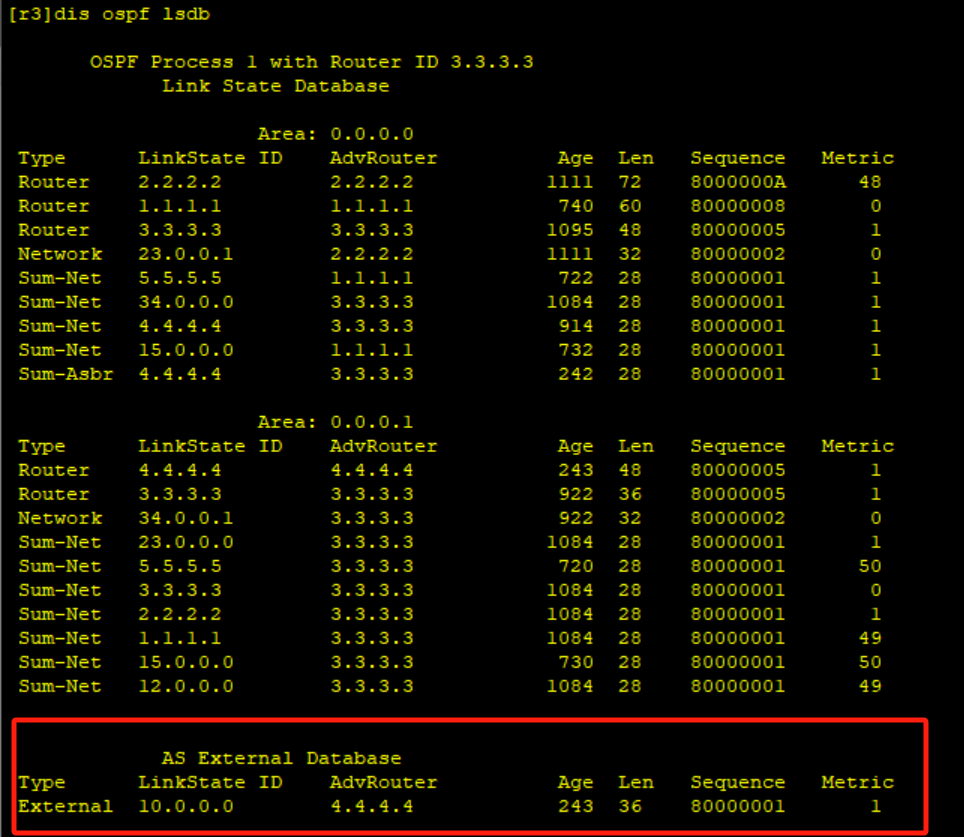Click the 'Area: 0.0.0.1' heading

tap(336, 422)
